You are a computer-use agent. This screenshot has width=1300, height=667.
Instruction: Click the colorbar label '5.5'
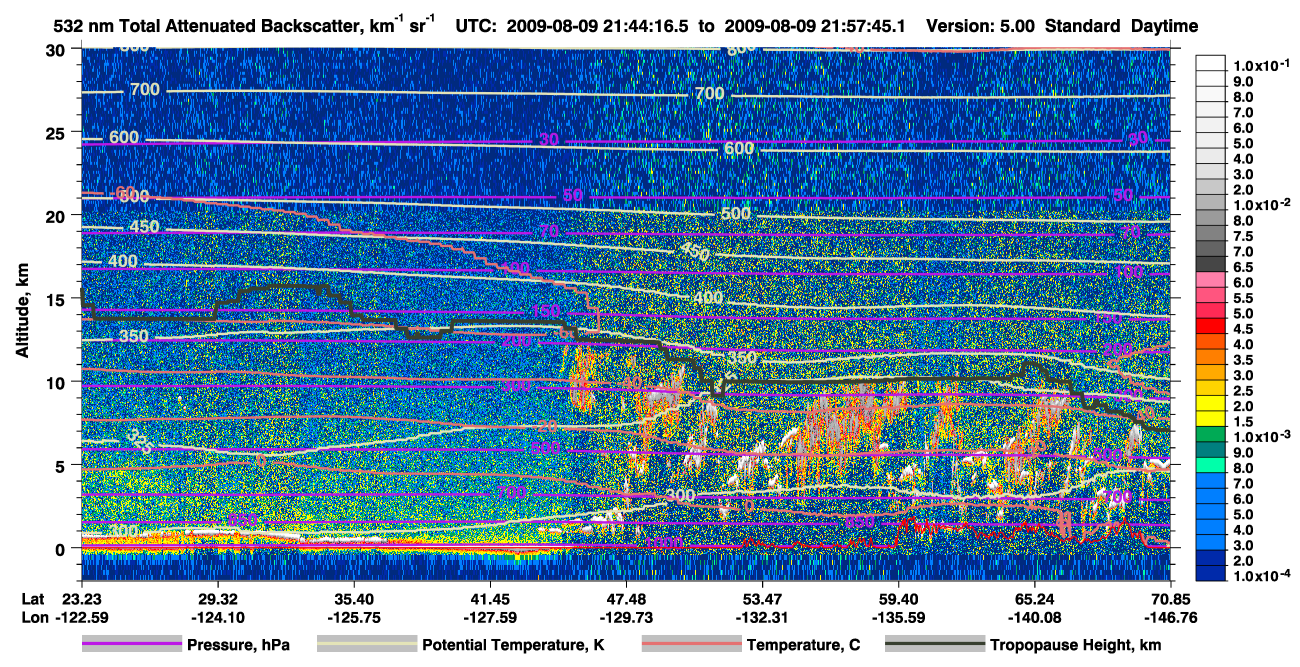pyautogui.click(x=1243, y=297)
